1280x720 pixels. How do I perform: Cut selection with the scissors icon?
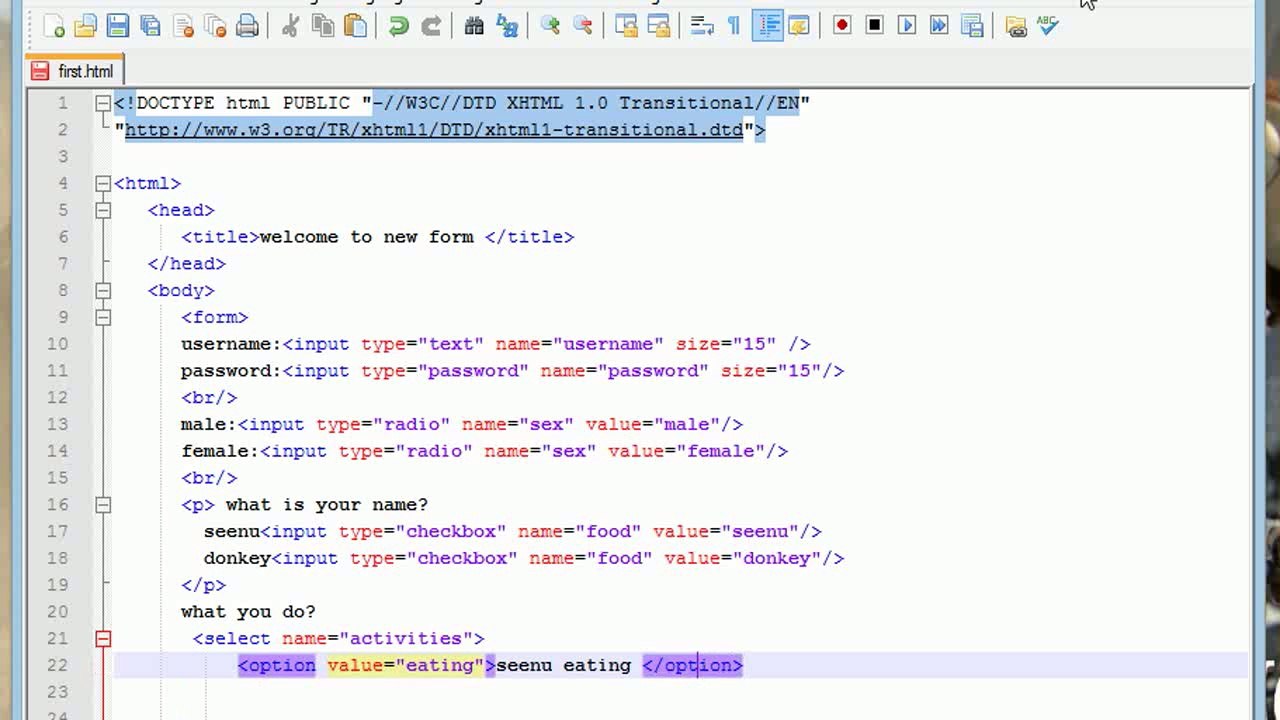290,26
